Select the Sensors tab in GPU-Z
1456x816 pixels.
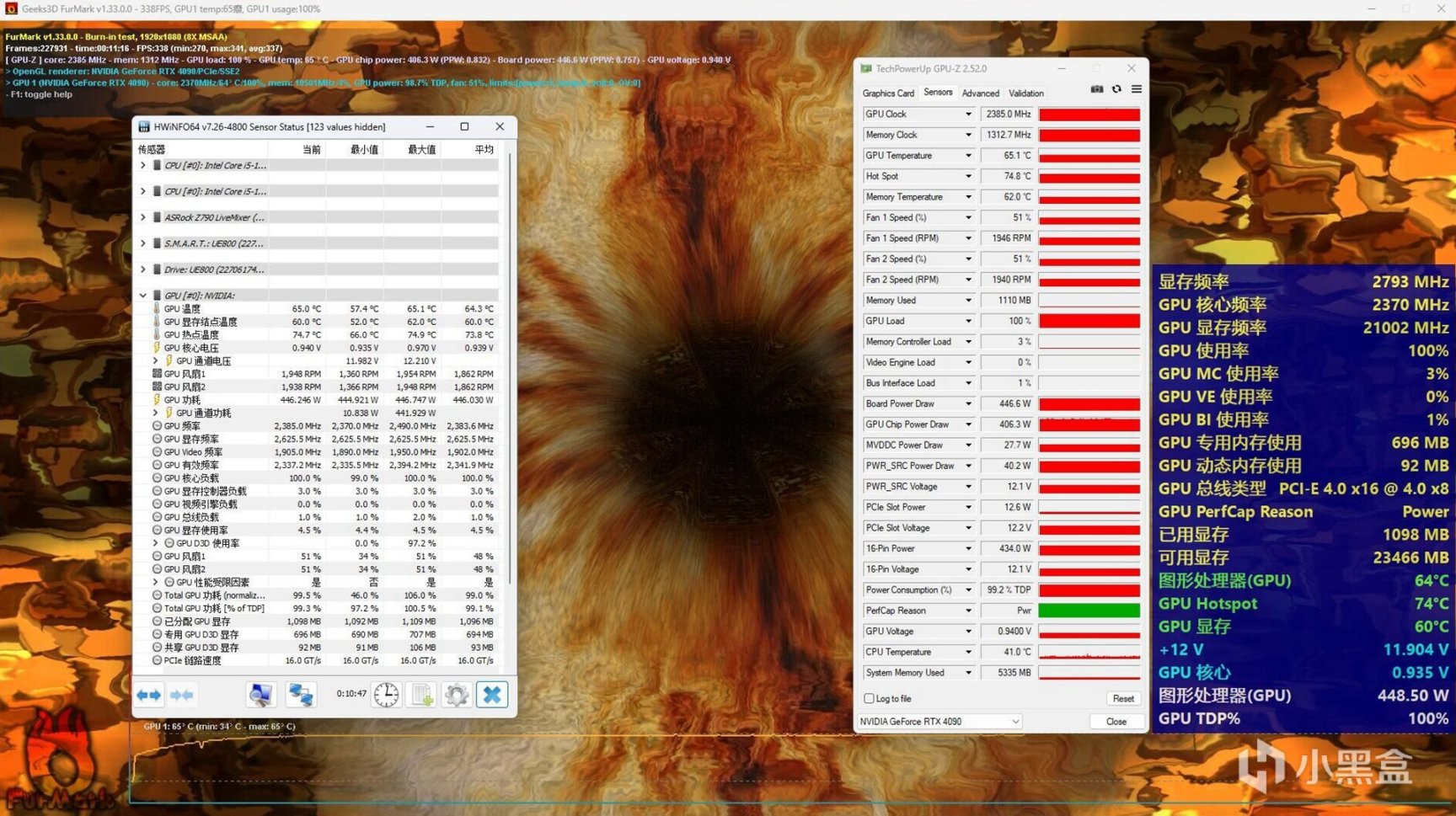coord(938,93)
